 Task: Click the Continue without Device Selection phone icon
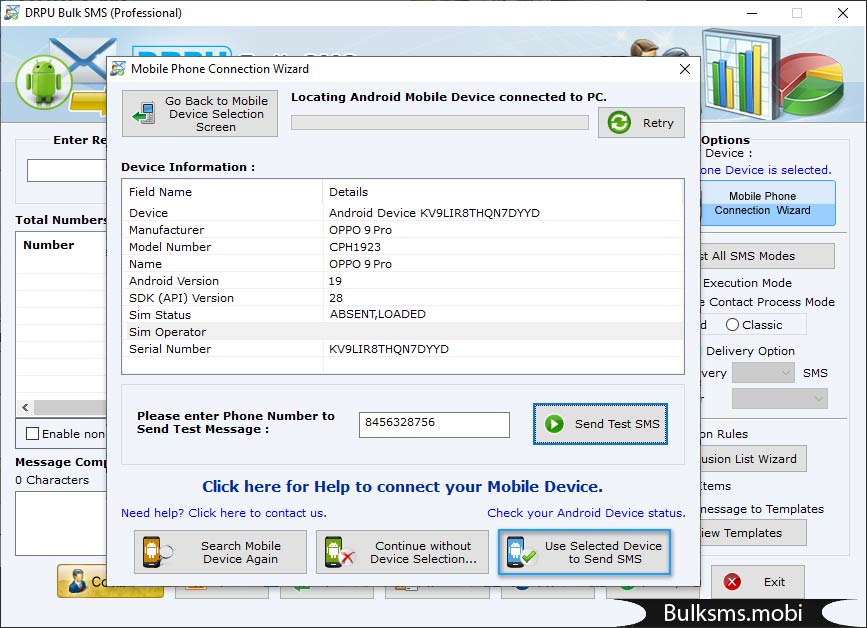[x=339, y=552]
